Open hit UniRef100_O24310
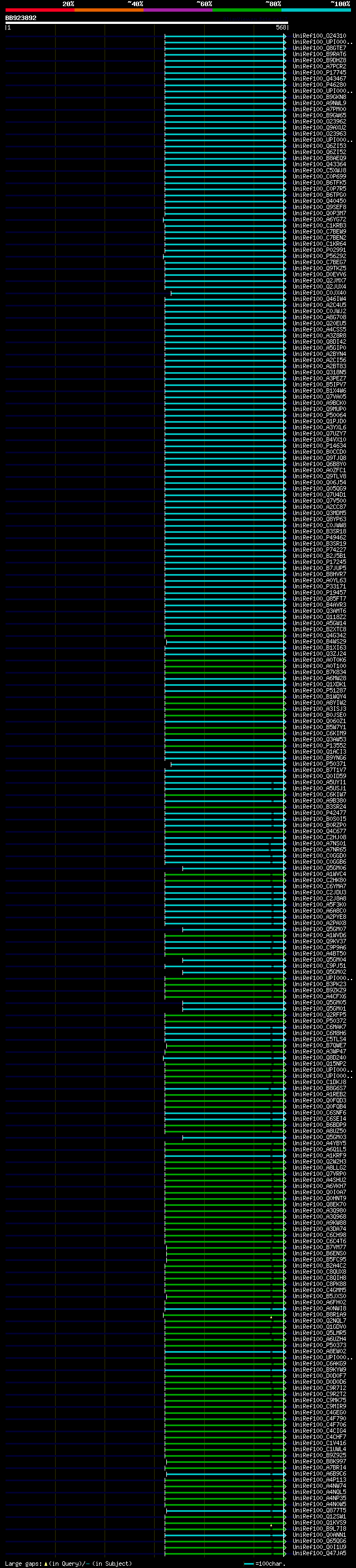This screenshot has height=1568, width=356. [x=319, y=36]
